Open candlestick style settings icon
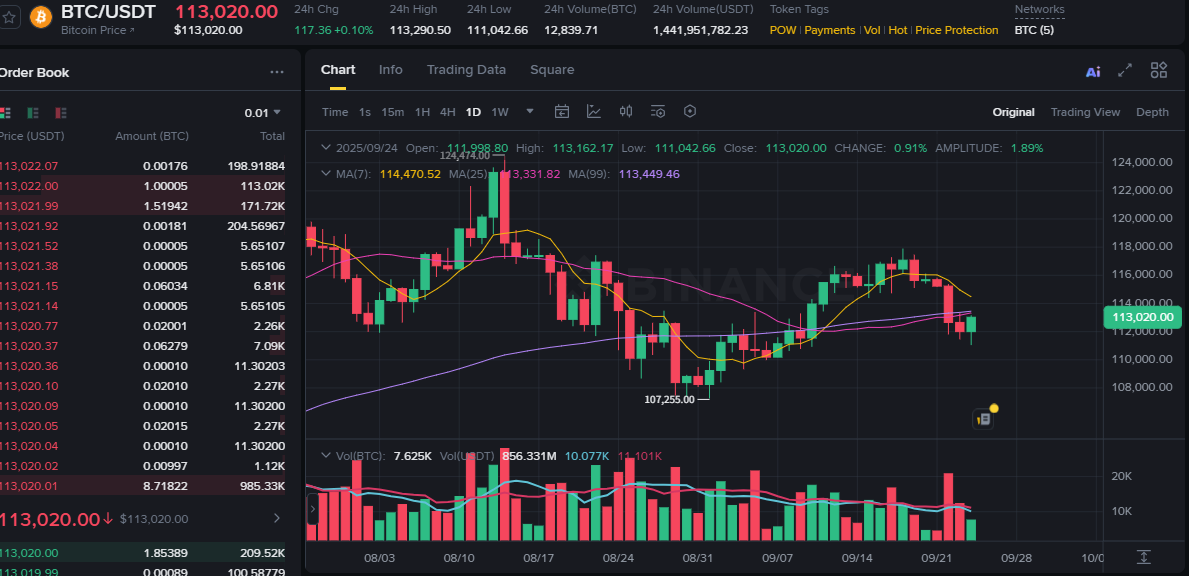 627,111
